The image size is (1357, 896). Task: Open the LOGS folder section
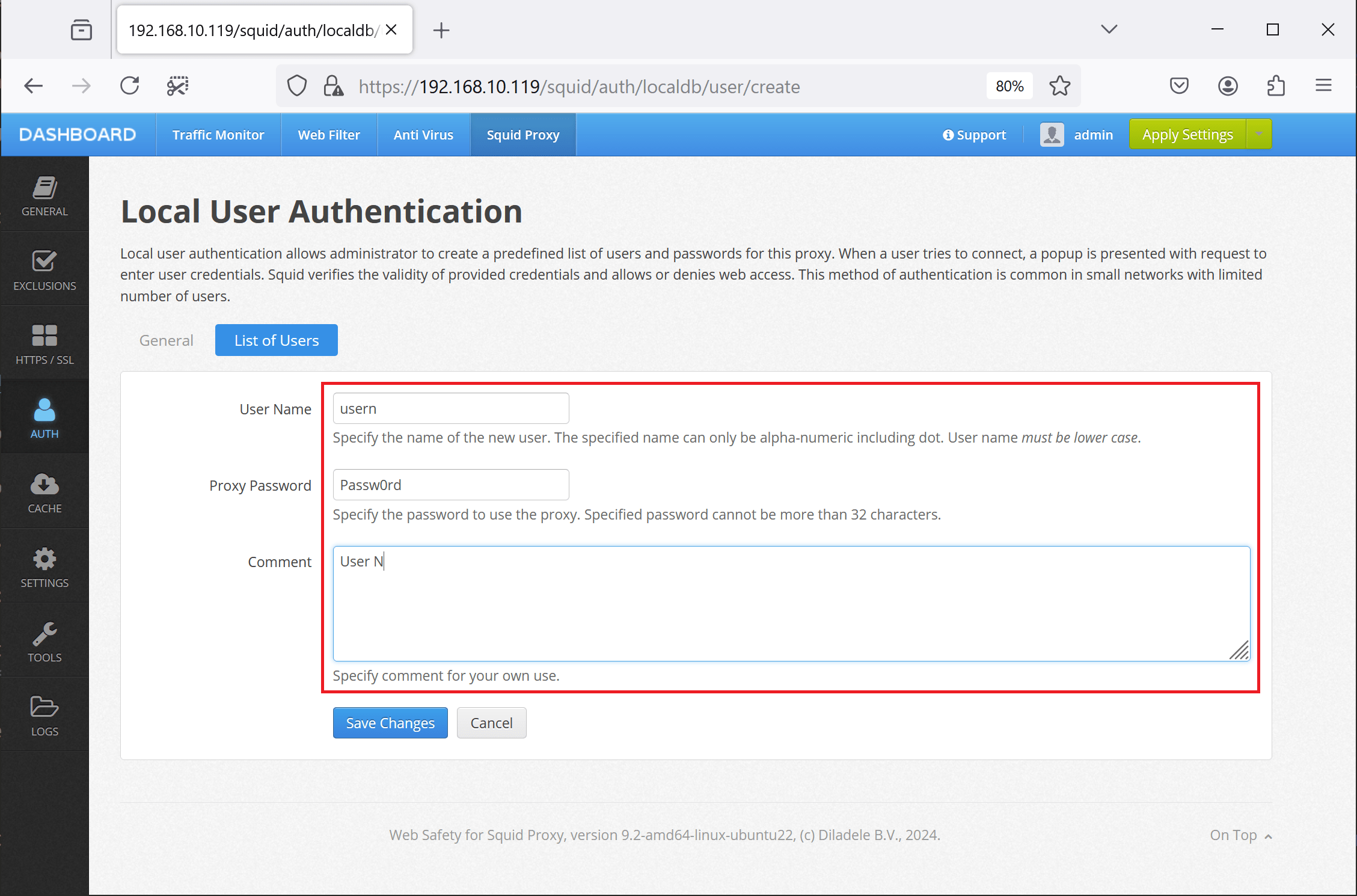point(44,716)
